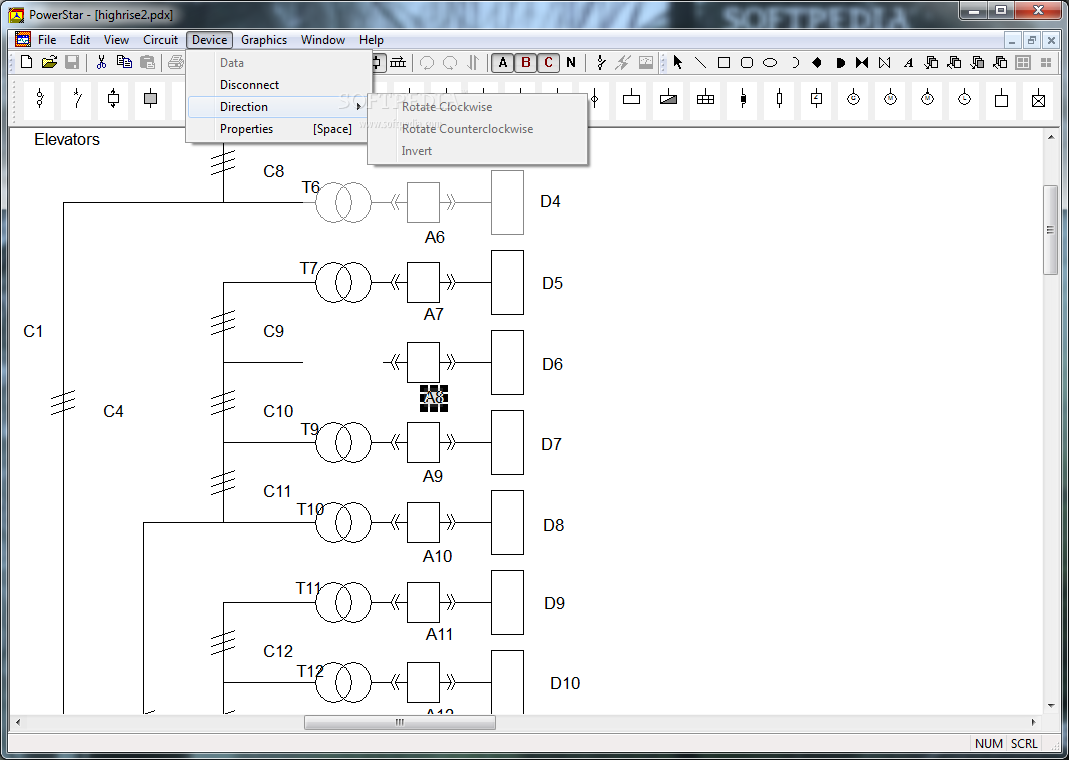Click the scroll up arrow
Screen dimensions: 1069x760
[1051, 138]
